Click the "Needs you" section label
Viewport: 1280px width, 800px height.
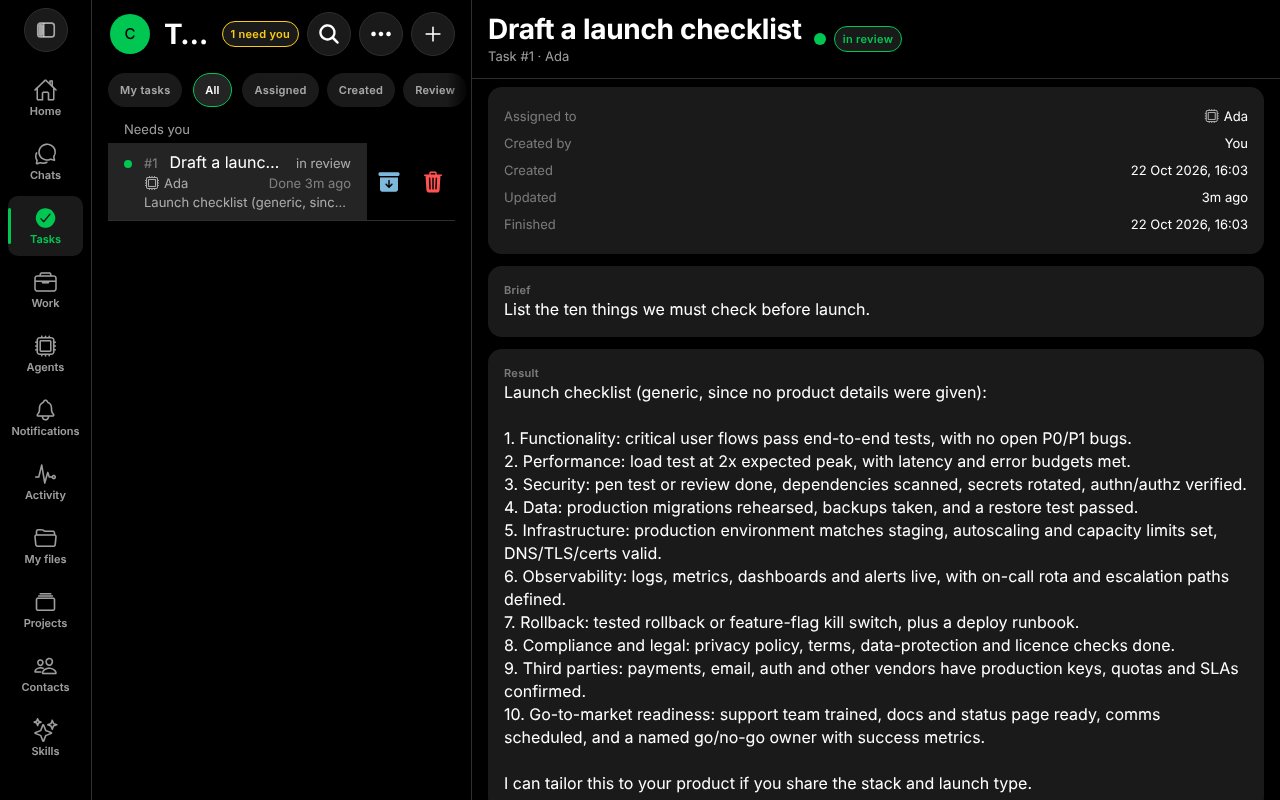click(x=157, y=129)
